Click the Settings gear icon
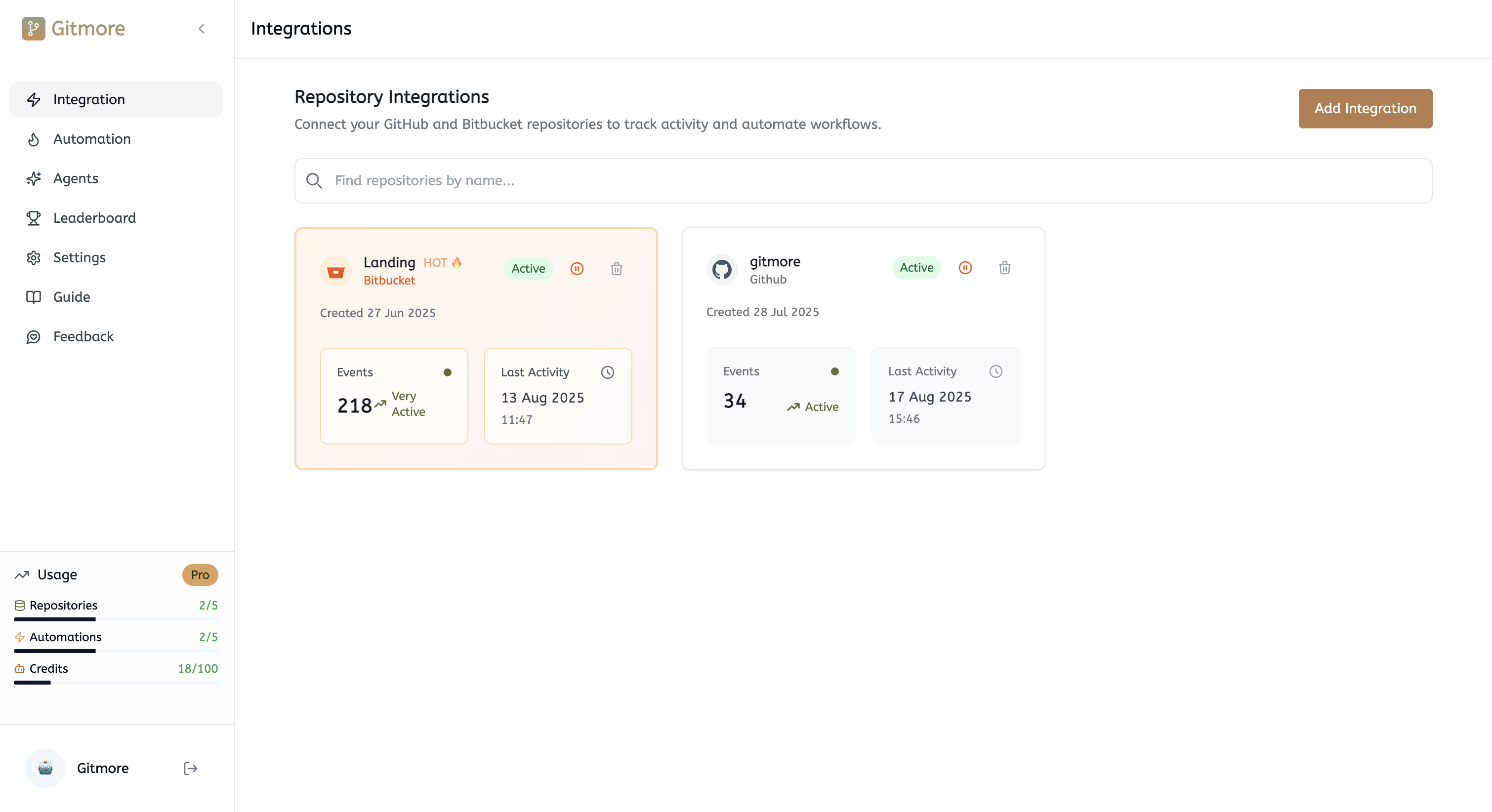 point(34,257)
